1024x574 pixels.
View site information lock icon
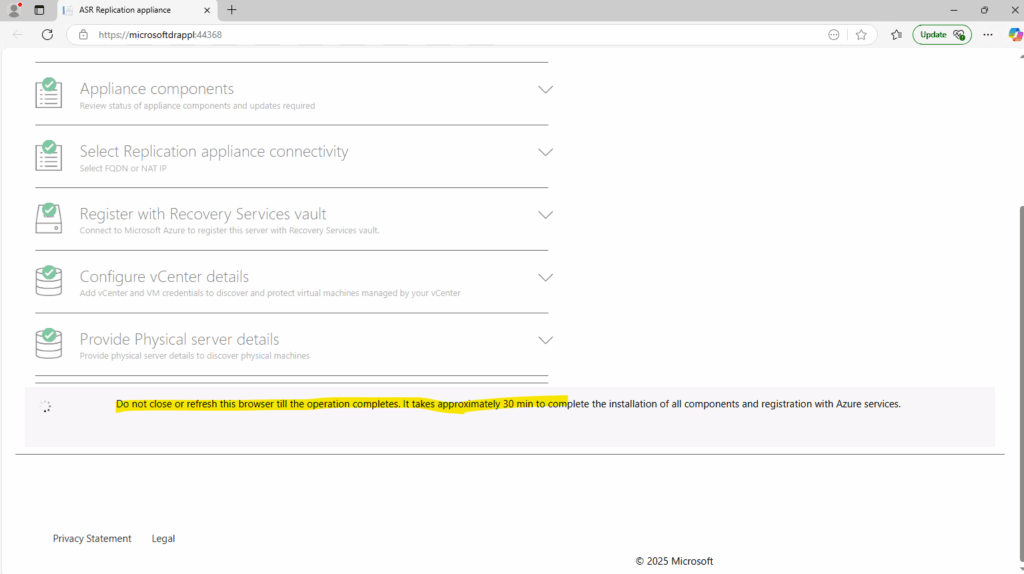[83, 35]
